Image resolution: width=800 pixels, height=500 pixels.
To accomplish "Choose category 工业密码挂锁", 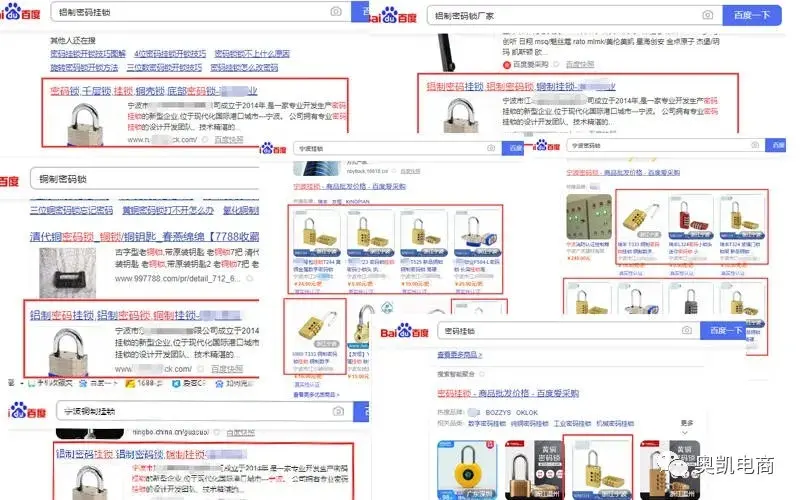I will point(572,423).
